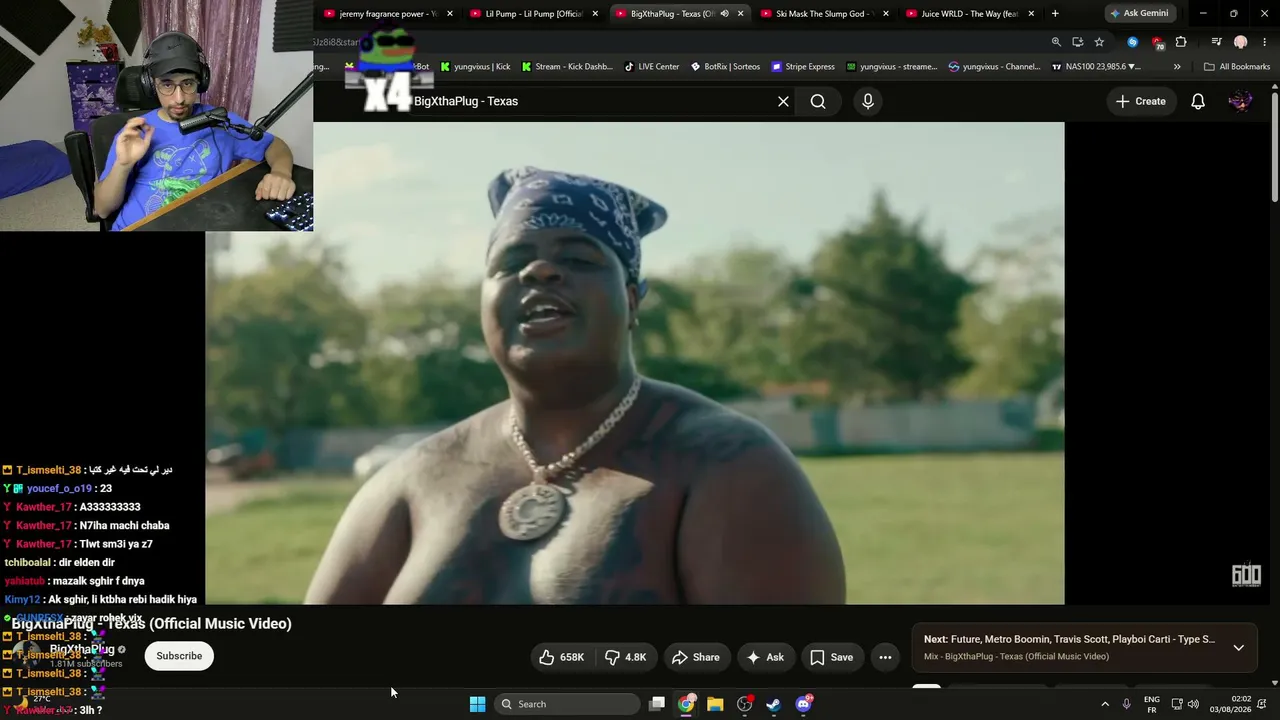This screenshot has height=720, width=1280.
Task: Show hidden system tray icons
Action: [x=1105, y=704]
